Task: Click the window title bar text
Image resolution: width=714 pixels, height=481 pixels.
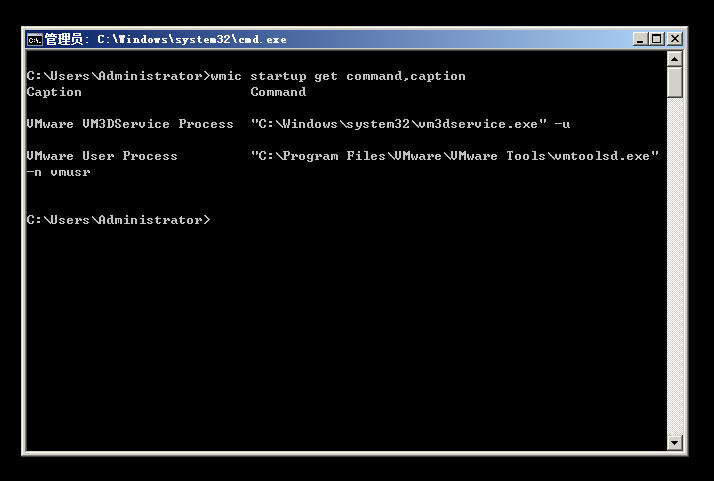Action: pyautogui.click(x=166, y=40)
